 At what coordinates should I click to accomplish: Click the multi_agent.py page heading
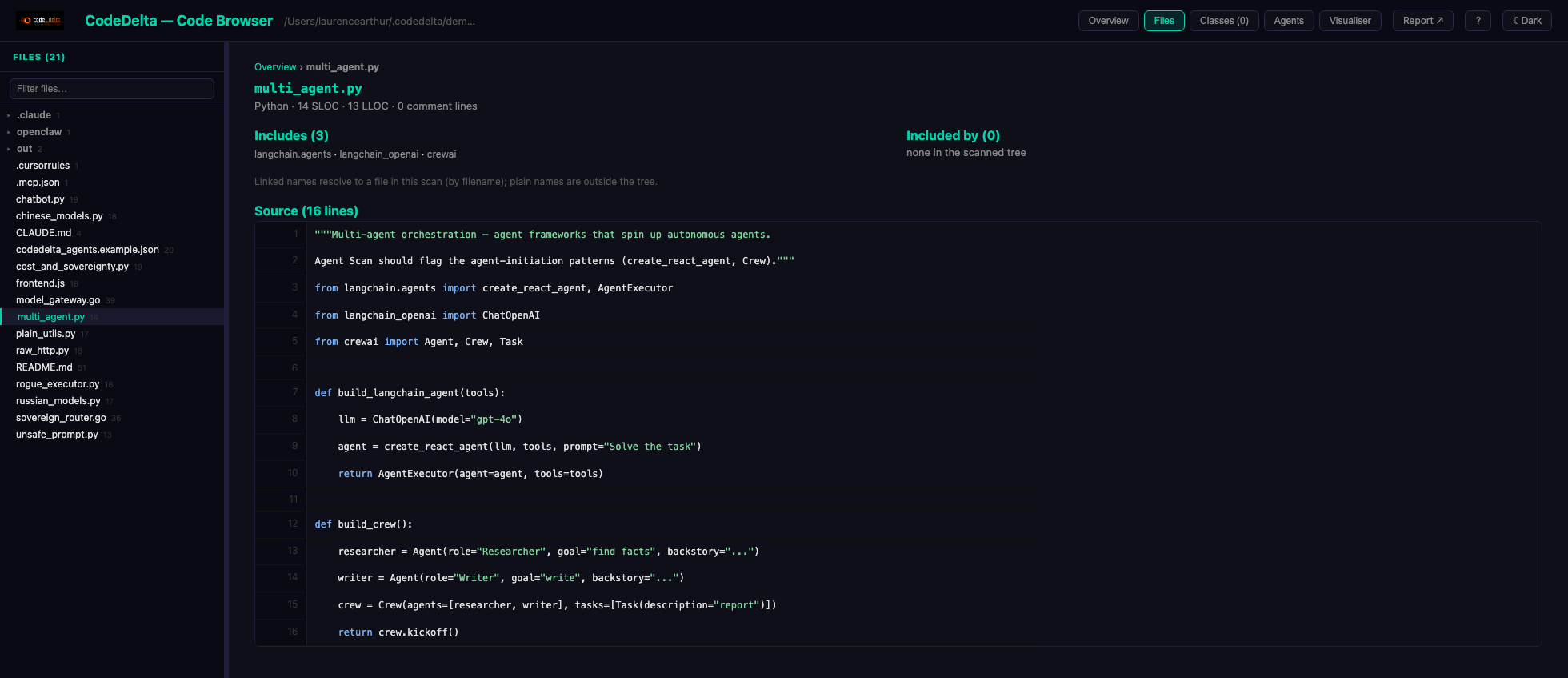[308, 88]
